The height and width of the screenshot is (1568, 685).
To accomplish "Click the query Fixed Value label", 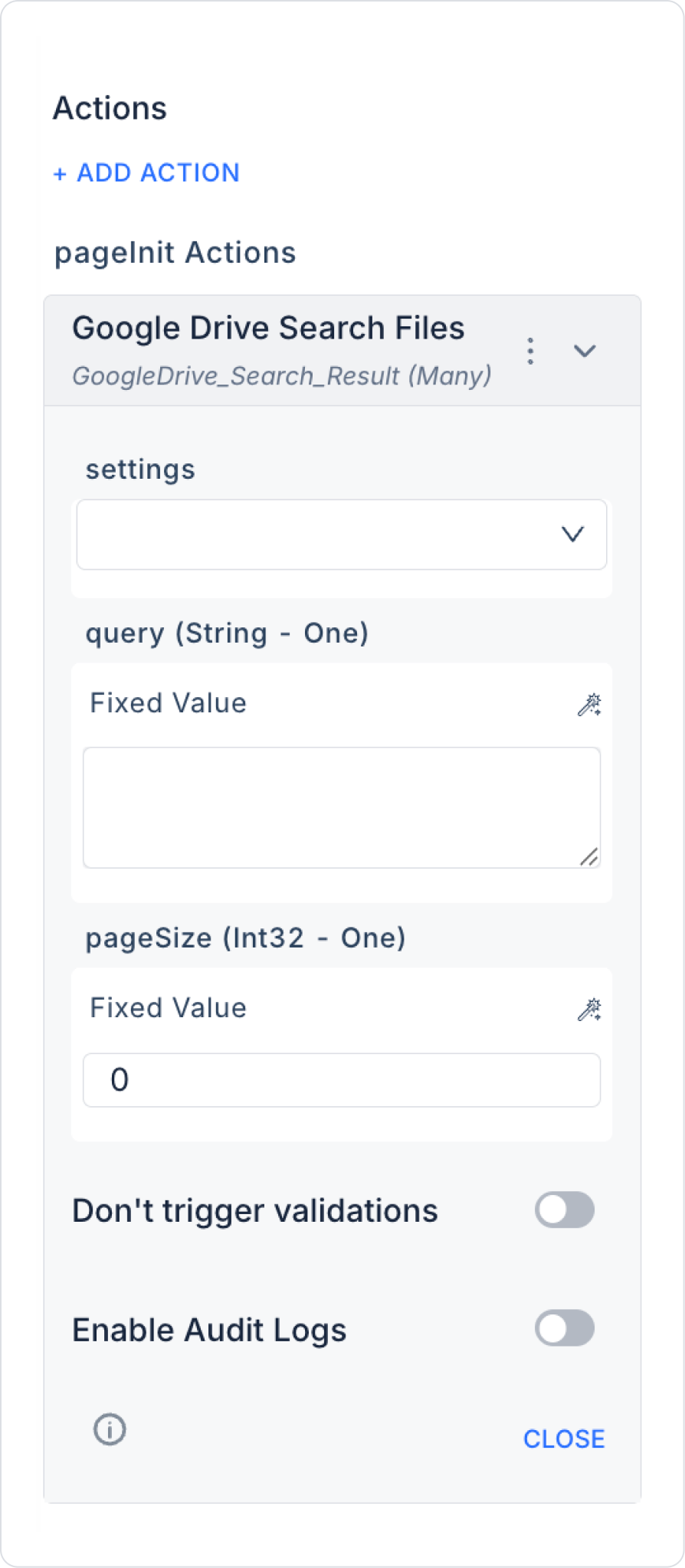I will click(169, 703).
